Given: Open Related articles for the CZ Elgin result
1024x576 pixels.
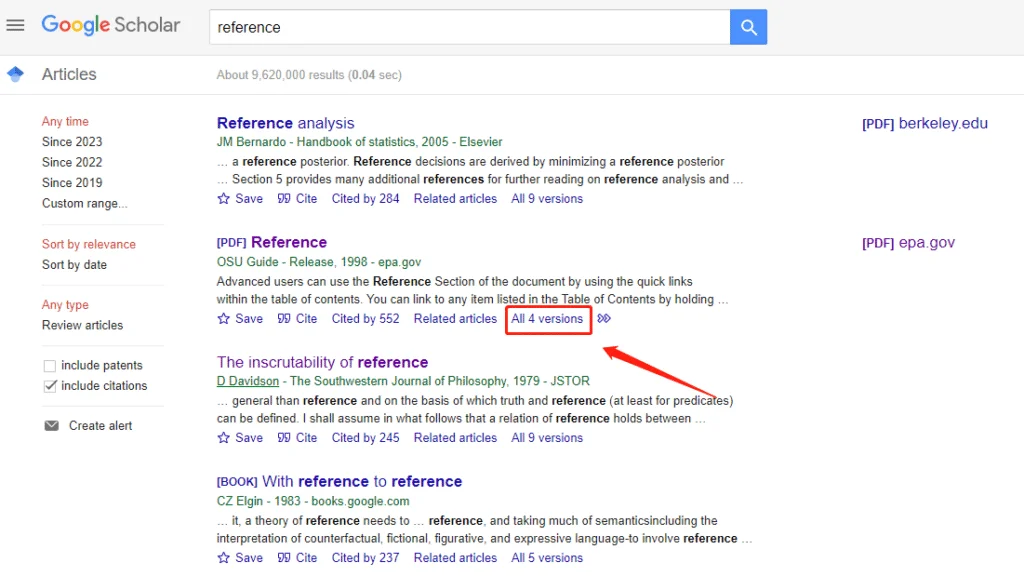Looking at the screenshot, I should pyautogui.click(x=455, y=558).
